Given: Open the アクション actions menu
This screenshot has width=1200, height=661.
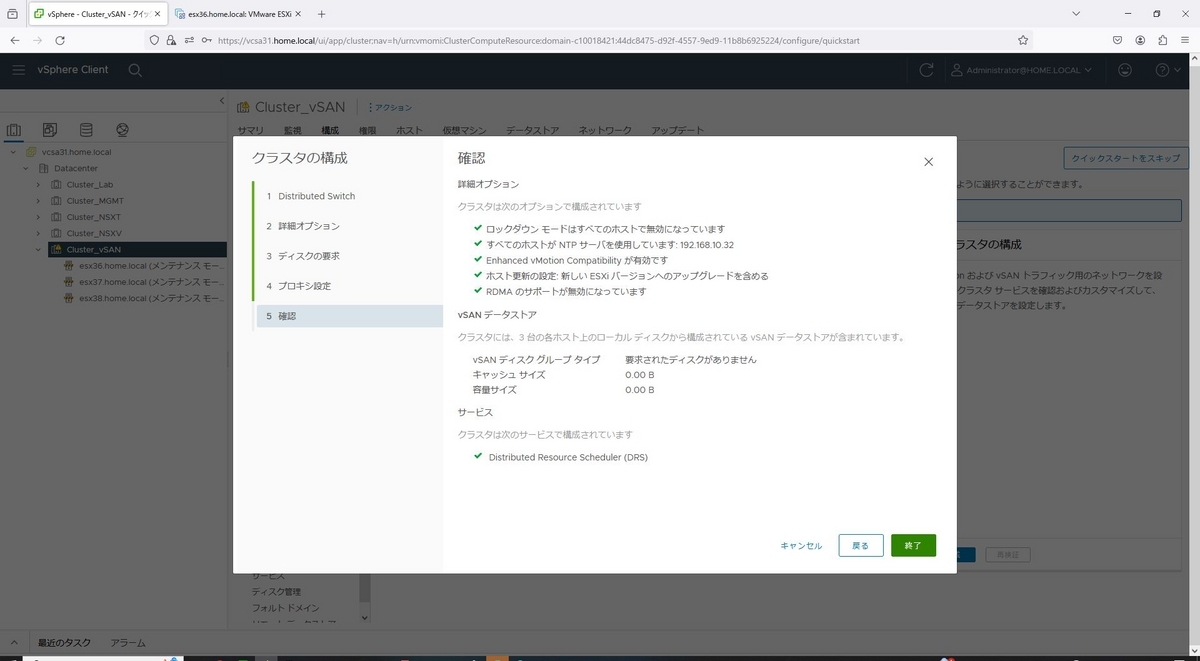Looking at the screenshot, I should (x=390, y=107).
